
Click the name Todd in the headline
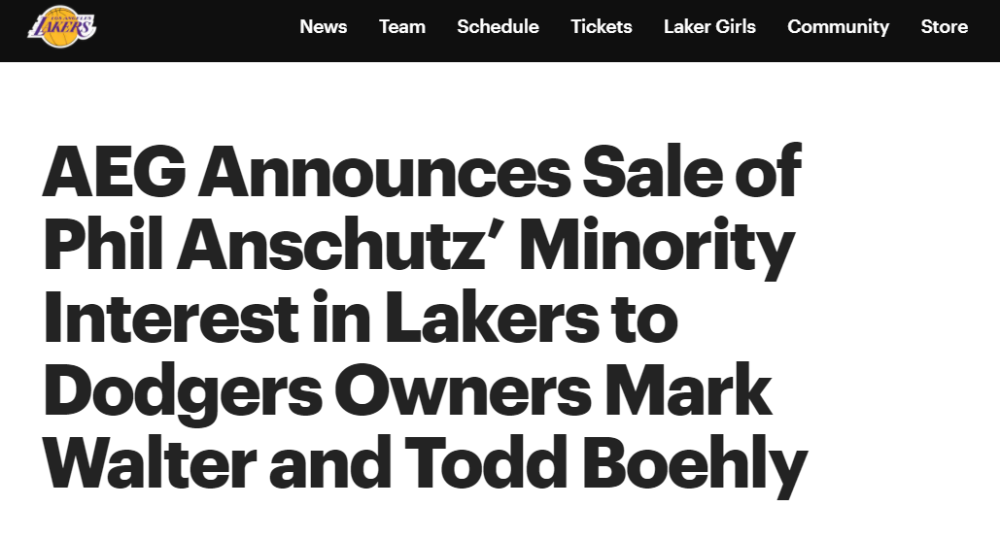486,462
